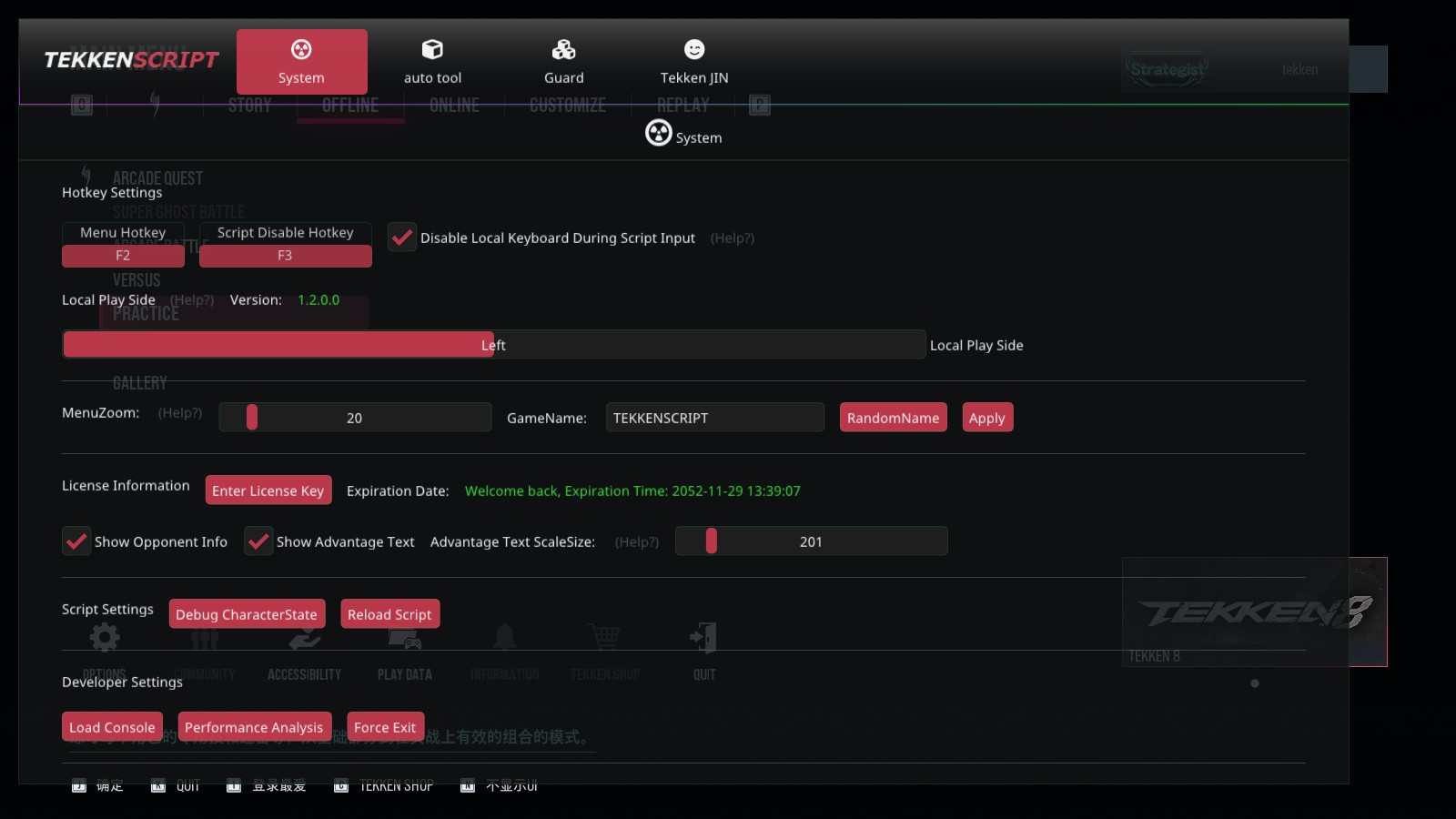Open the Guard tab icon
The height and width of the screenshot is (819, 1456).
pyautogui.click(x=563, y=49)
